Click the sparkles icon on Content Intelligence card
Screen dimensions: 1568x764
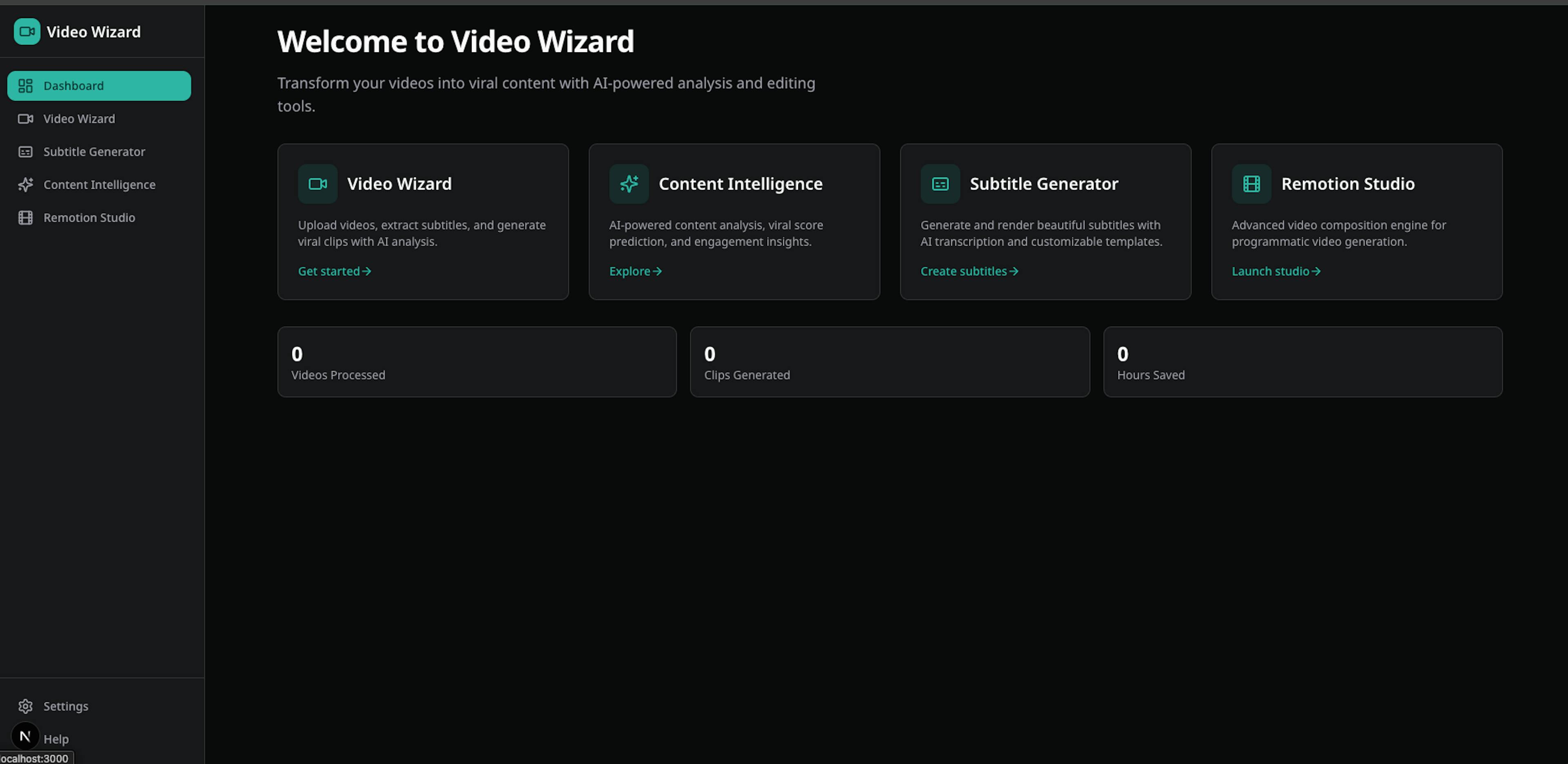629,183
